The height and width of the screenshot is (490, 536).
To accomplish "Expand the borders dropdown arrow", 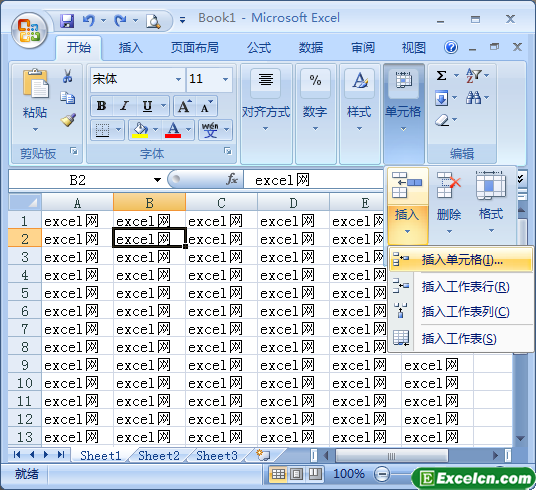I will pos(119,130).
